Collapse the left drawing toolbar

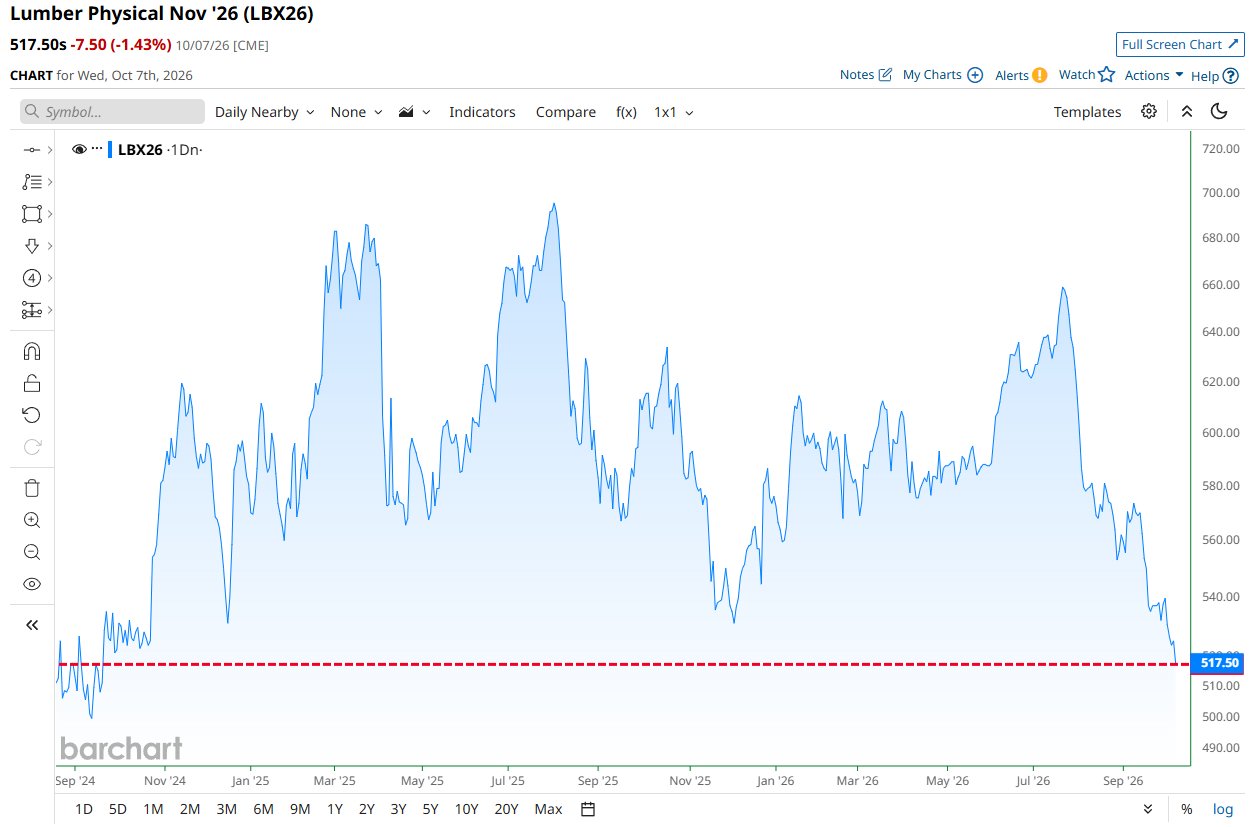[31, 625]
